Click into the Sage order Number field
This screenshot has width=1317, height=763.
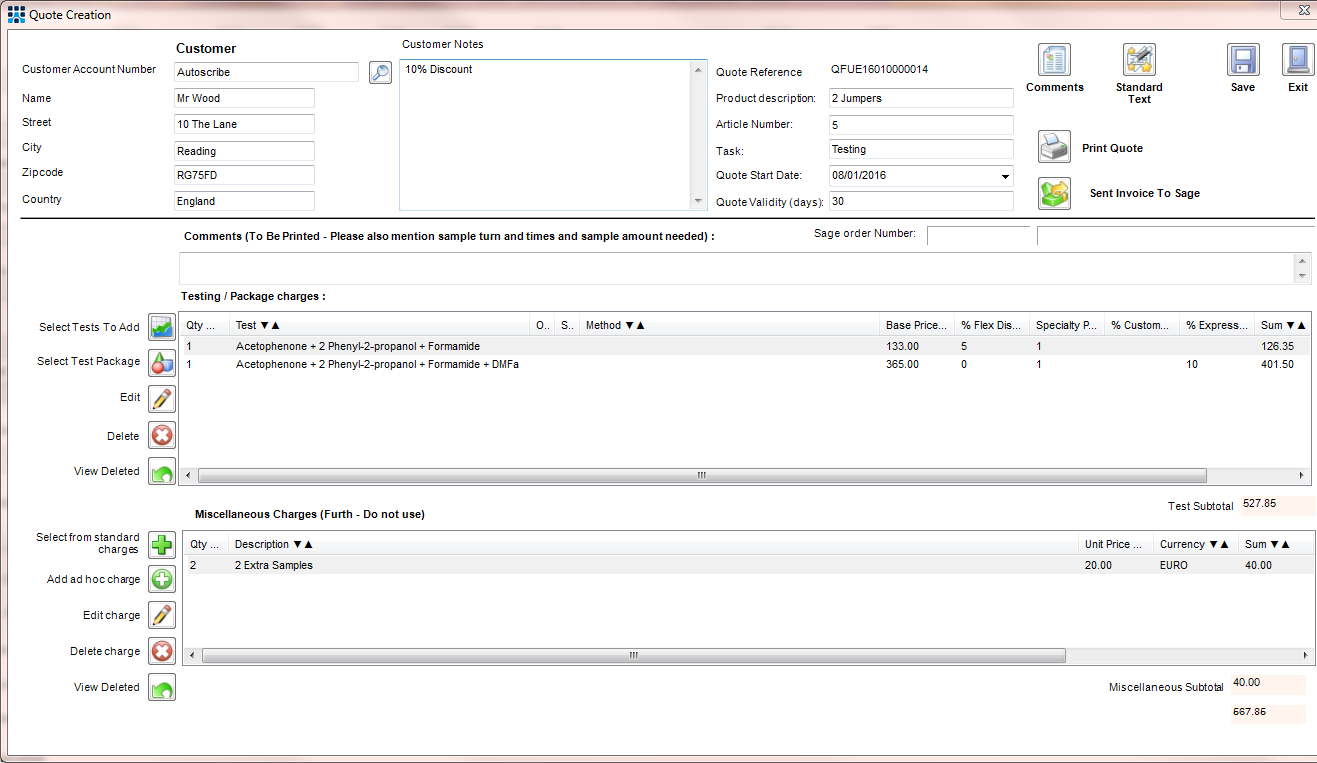coord(978,236)
